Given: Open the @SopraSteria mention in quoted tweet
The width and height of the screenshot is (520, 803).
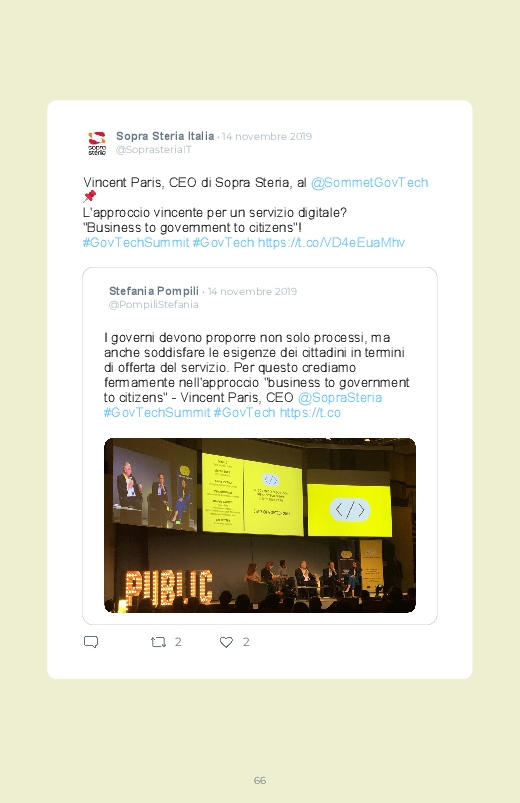Looking at the screenshot, I should (x=340, y=397).
